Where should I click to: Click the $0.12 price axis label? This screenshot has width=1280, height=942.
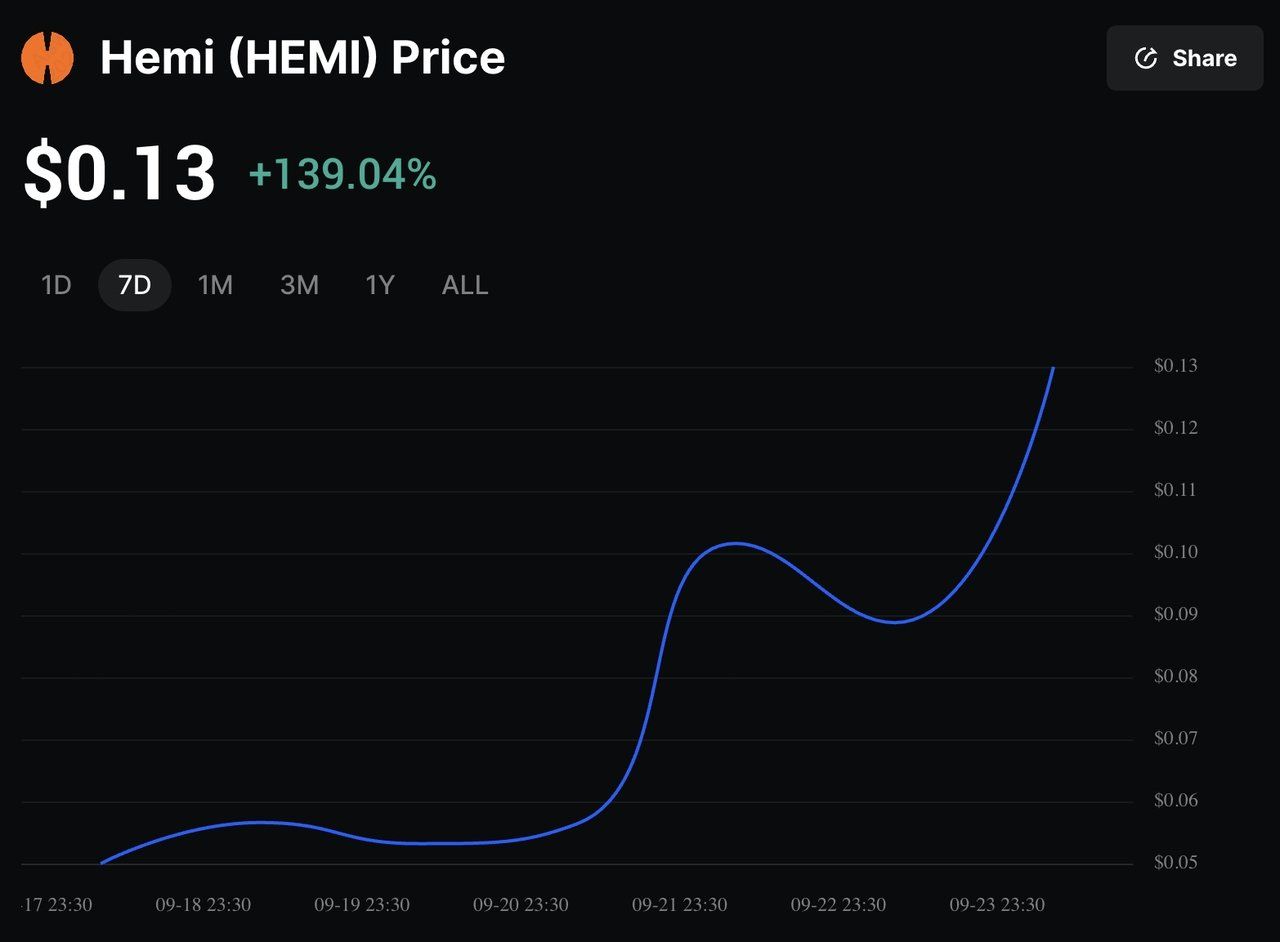tap(1176, 428)
